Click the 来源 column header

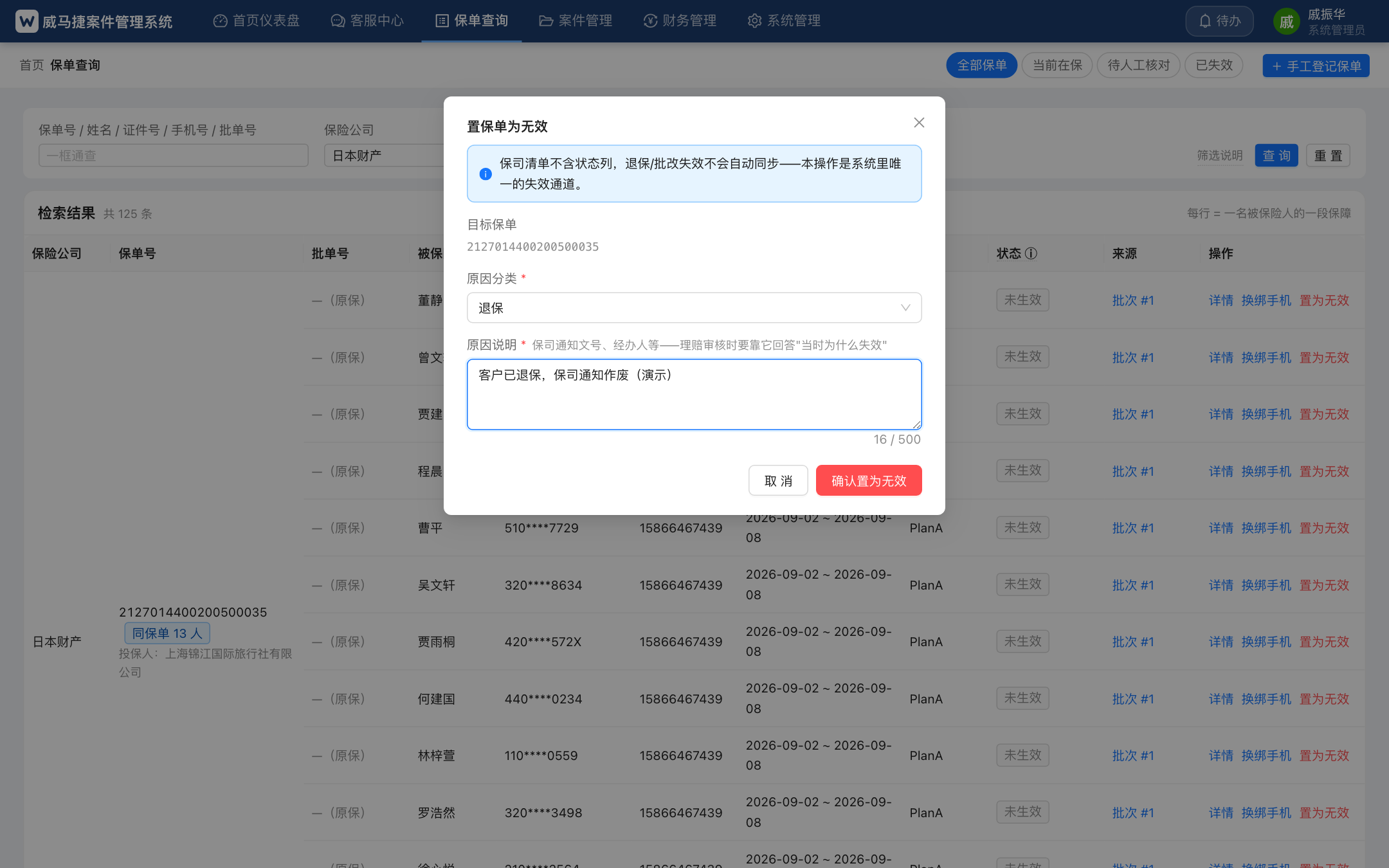[1125, 253]
